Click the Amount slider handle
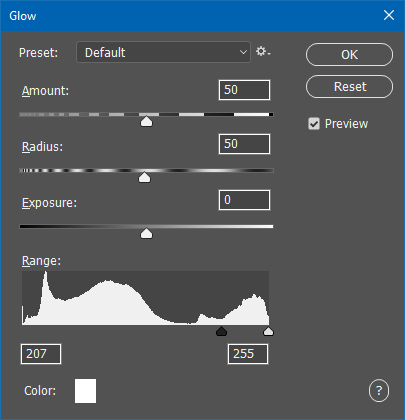The width and height of the screenshot is (405, 420). tap(146, 121)
